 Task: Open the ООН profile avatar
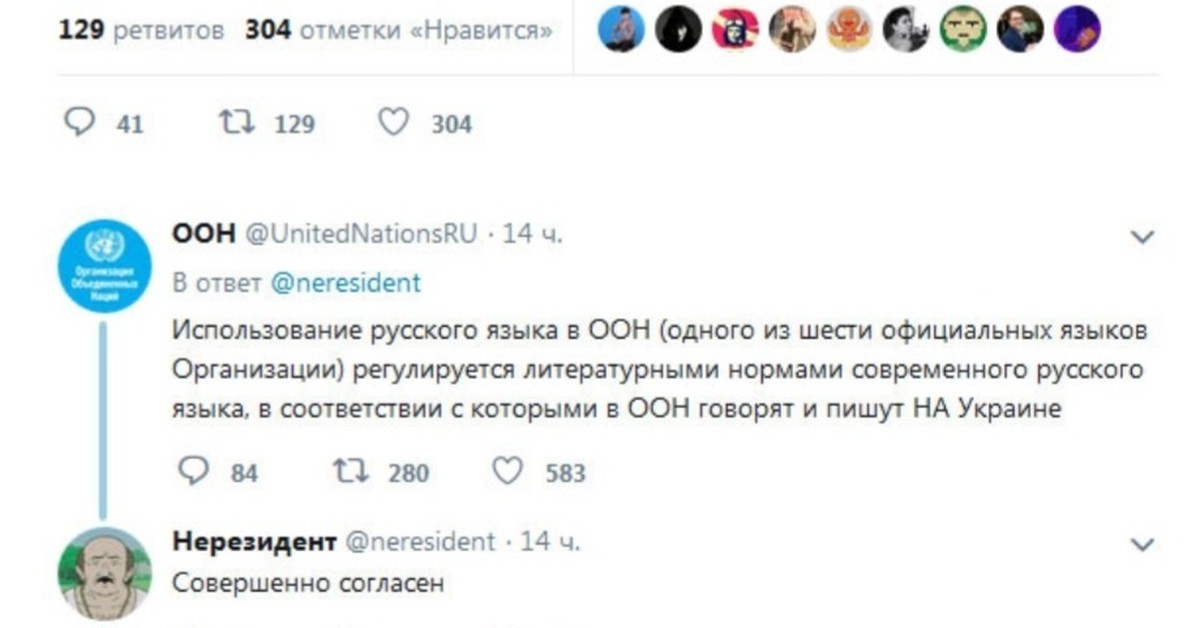[104, 266]
